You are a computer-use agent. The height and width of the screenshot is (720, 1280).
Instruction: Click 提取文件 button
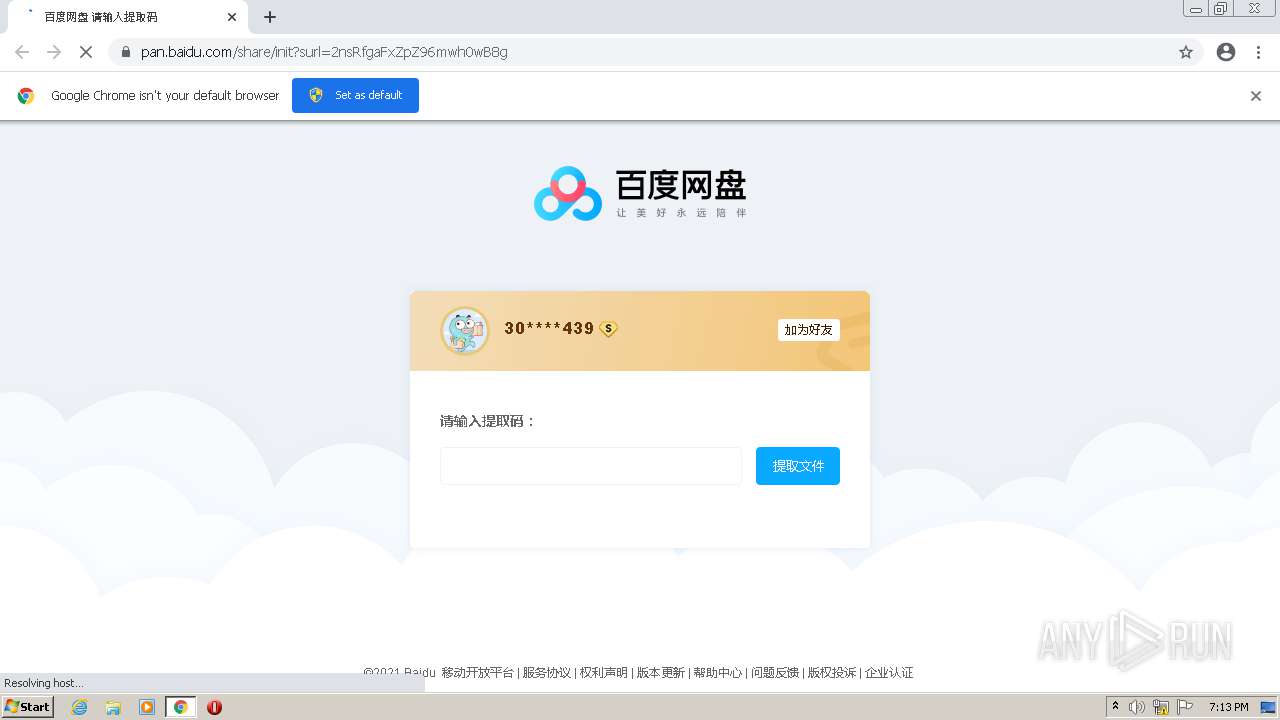point(798,466)
